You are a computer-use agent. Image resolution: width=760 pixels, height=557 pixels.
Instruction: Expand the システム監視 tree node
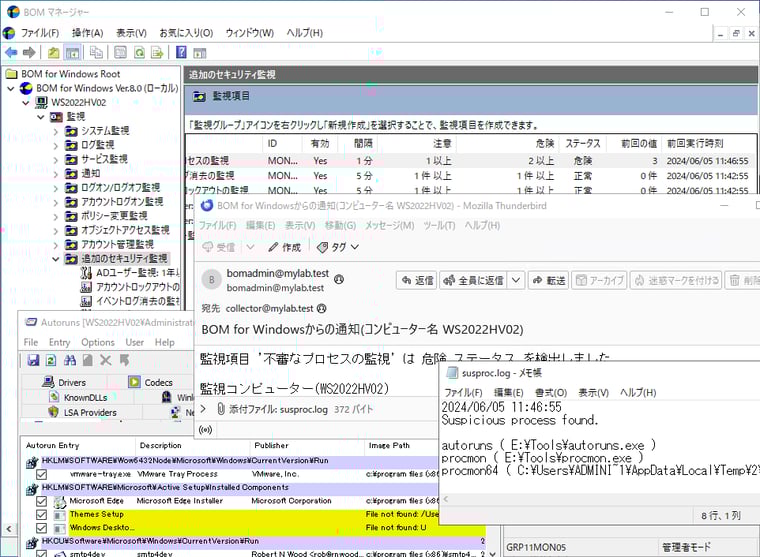point(56,131)
